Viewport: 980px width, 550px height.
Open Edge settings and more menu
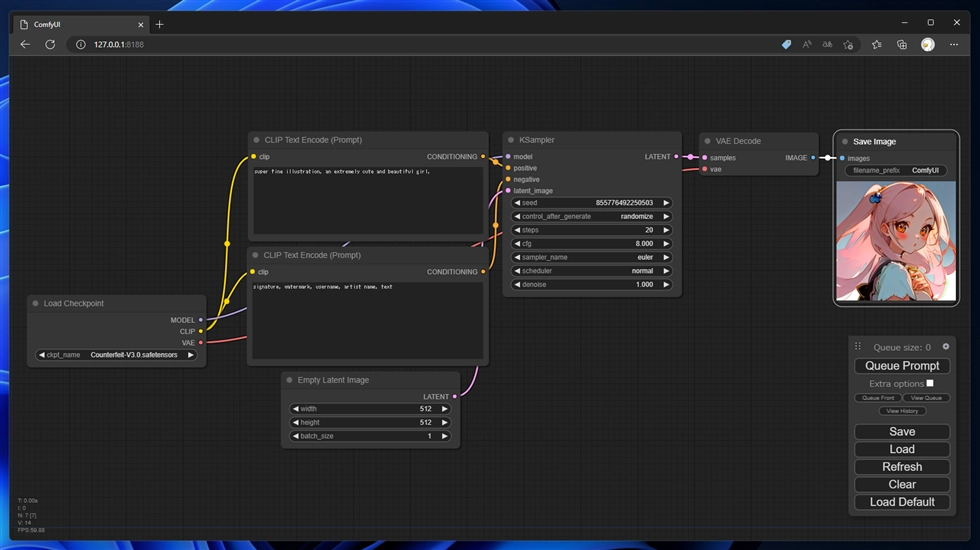pos(953,45)
